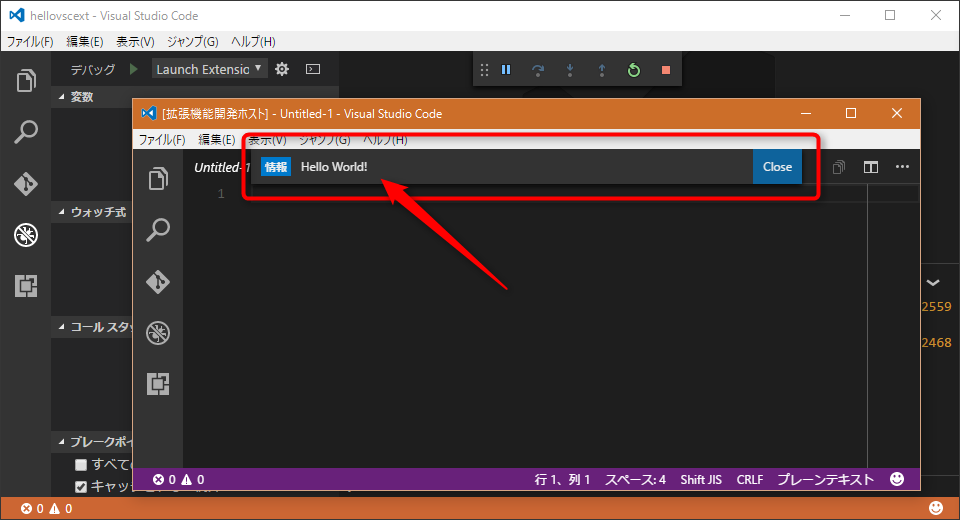Image resolution: width=960 pixels, height=520 pixels.
Task: Open Search in the hellovscext window activity bar
Action: [x=26, y=132]
